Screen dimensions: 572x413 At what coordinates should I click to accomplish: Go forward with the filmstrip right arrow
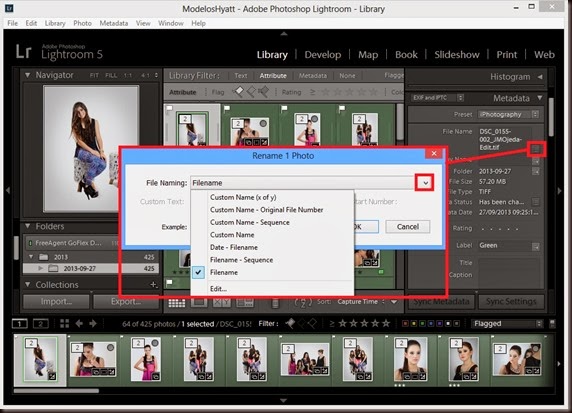tap(93, 324)
